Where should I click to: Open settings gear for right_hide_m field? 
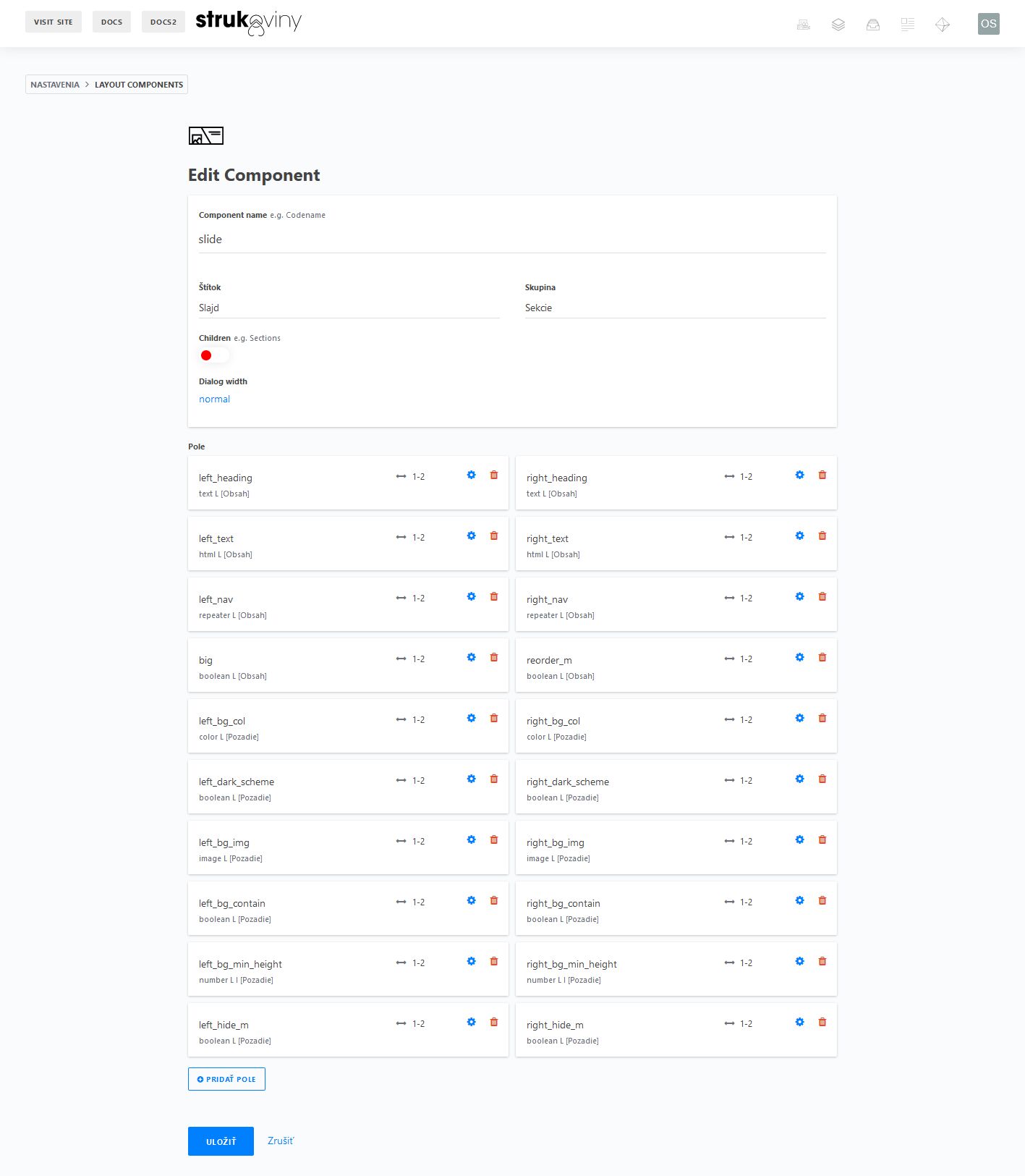click(x=799, y=1022)
